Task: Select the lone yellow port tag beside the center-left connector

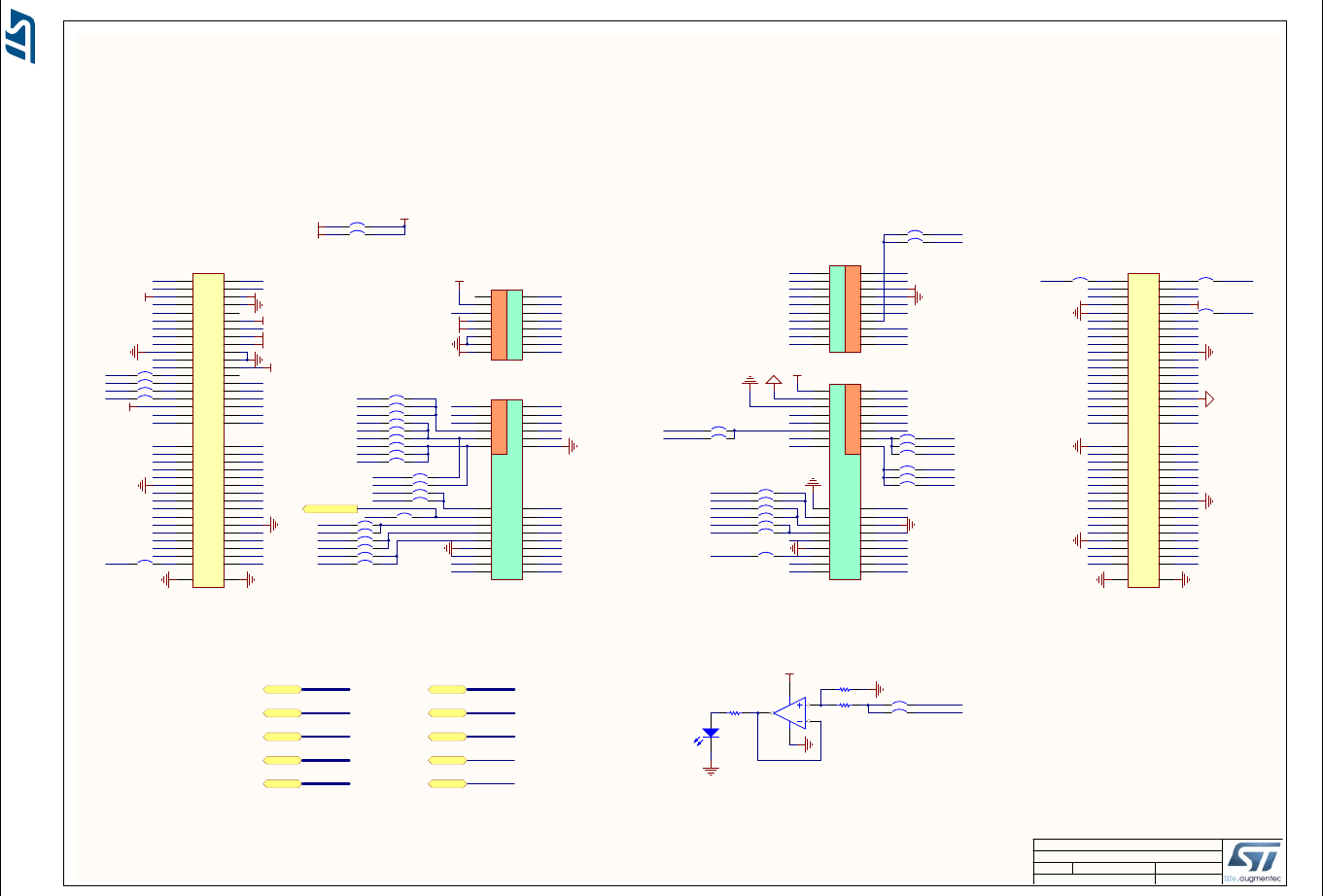Action: 331,508
